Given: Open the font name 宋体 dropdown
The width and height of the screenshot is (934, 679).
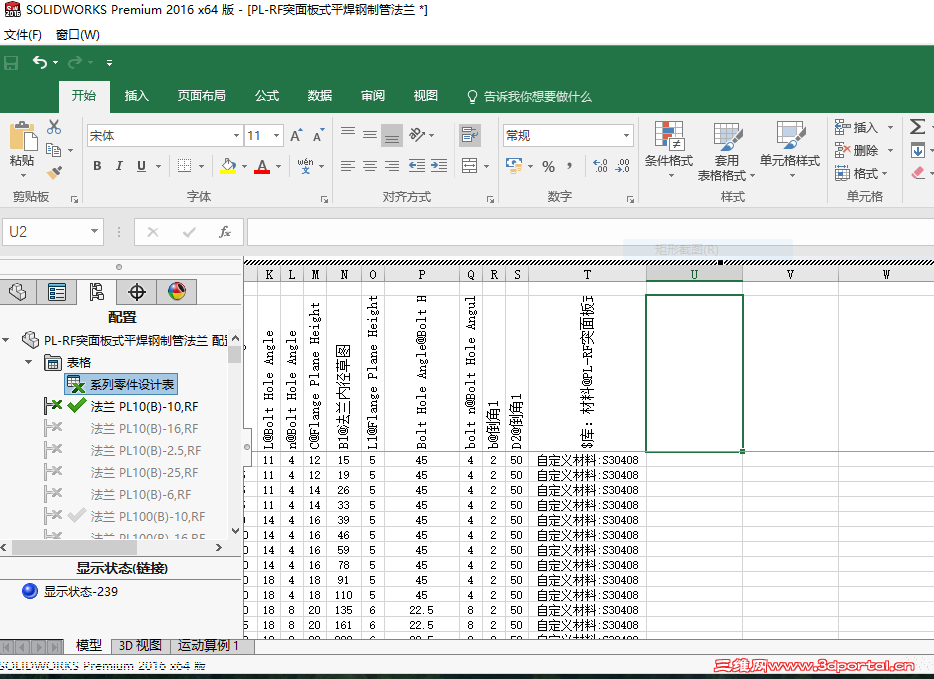Looking at the screenshot, I should pos(236,136).
